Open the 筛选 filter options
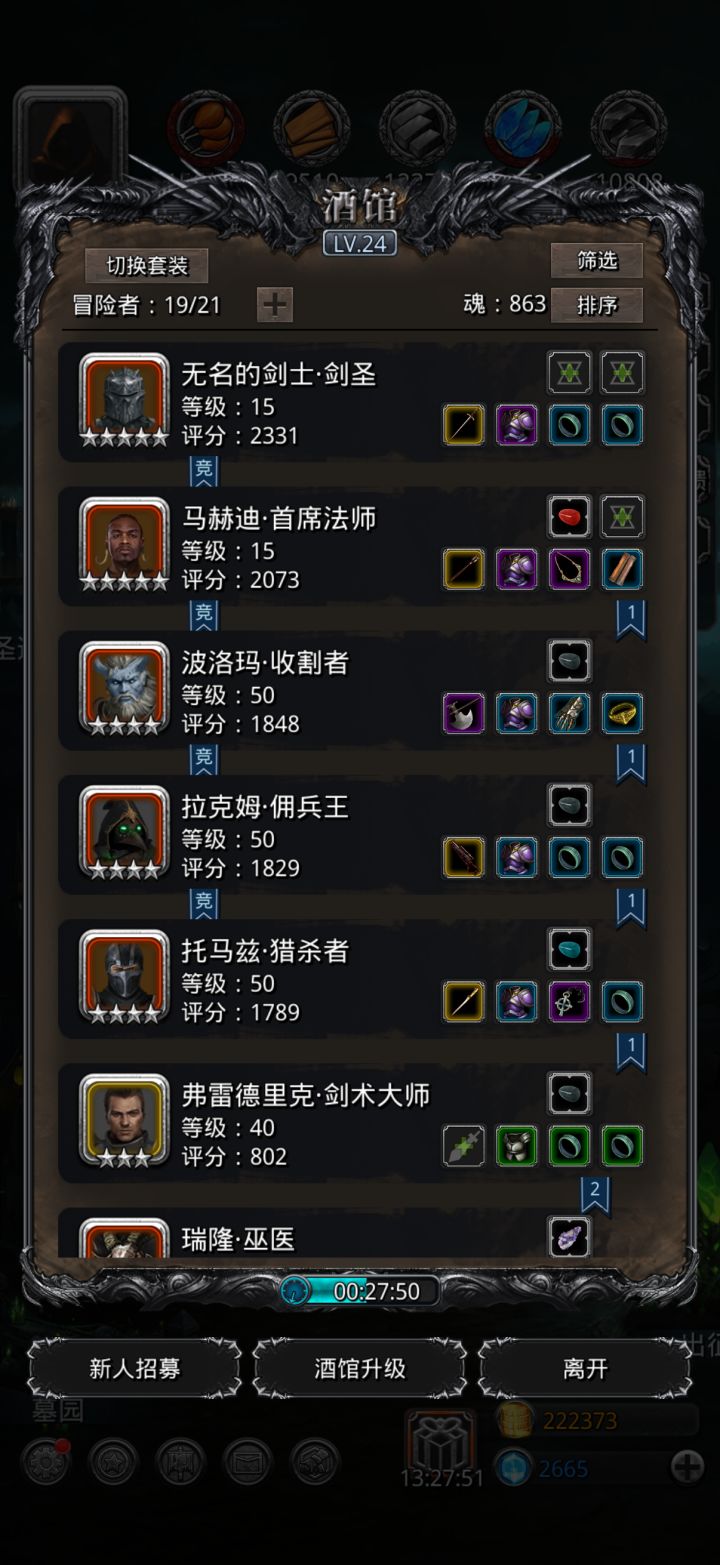This screenshot has height=1565, width=720. 597,261
